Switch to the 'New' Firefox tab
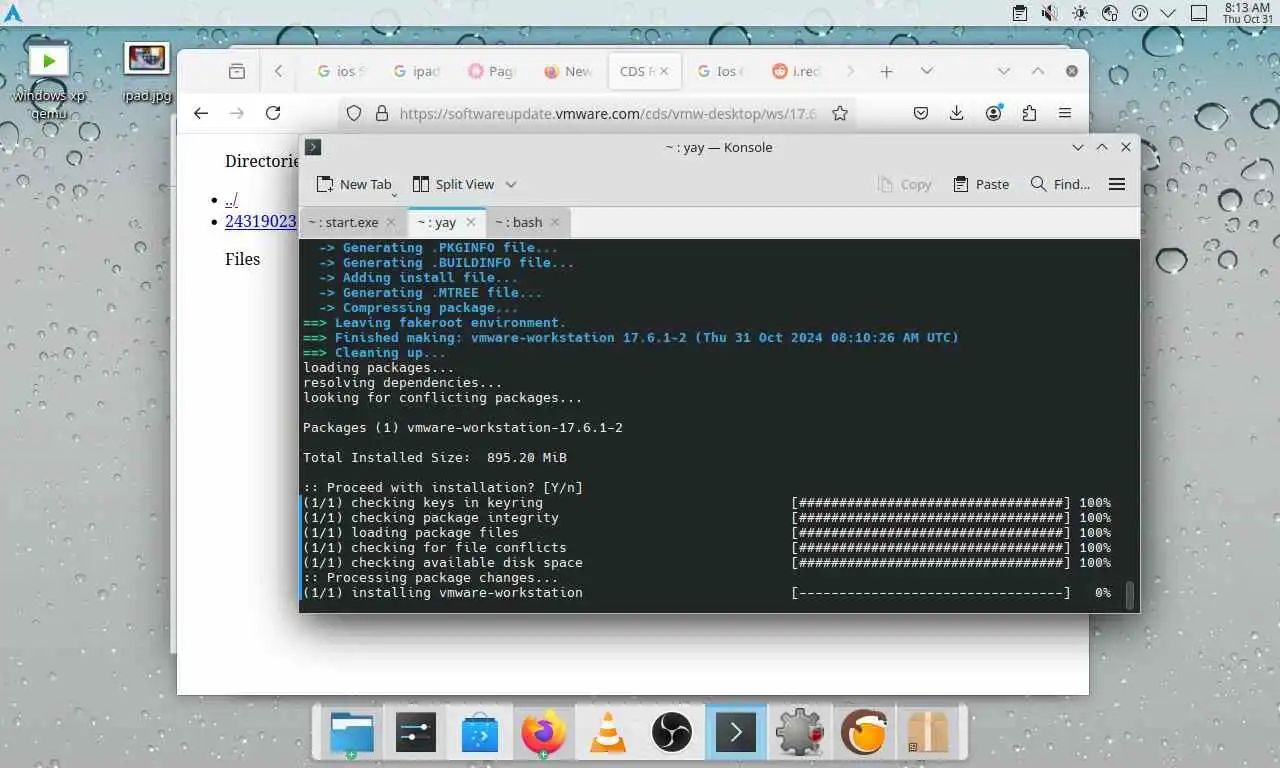The height and width of the screenshot is (768, 1280). [x=569, y=71]
